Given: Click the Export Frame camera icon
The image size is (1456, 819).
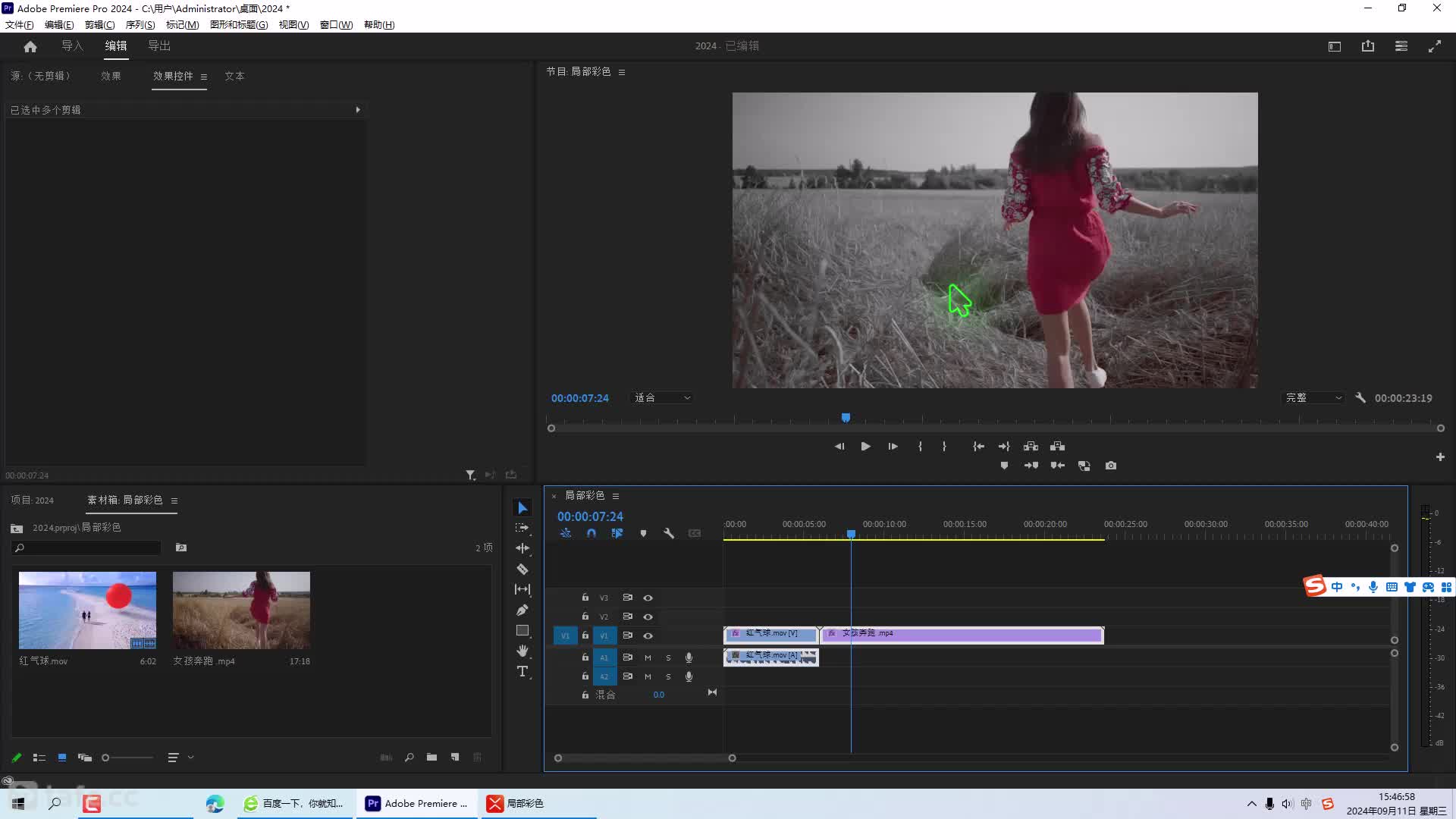Looking at the screenshot, I should coord(1111,466).
